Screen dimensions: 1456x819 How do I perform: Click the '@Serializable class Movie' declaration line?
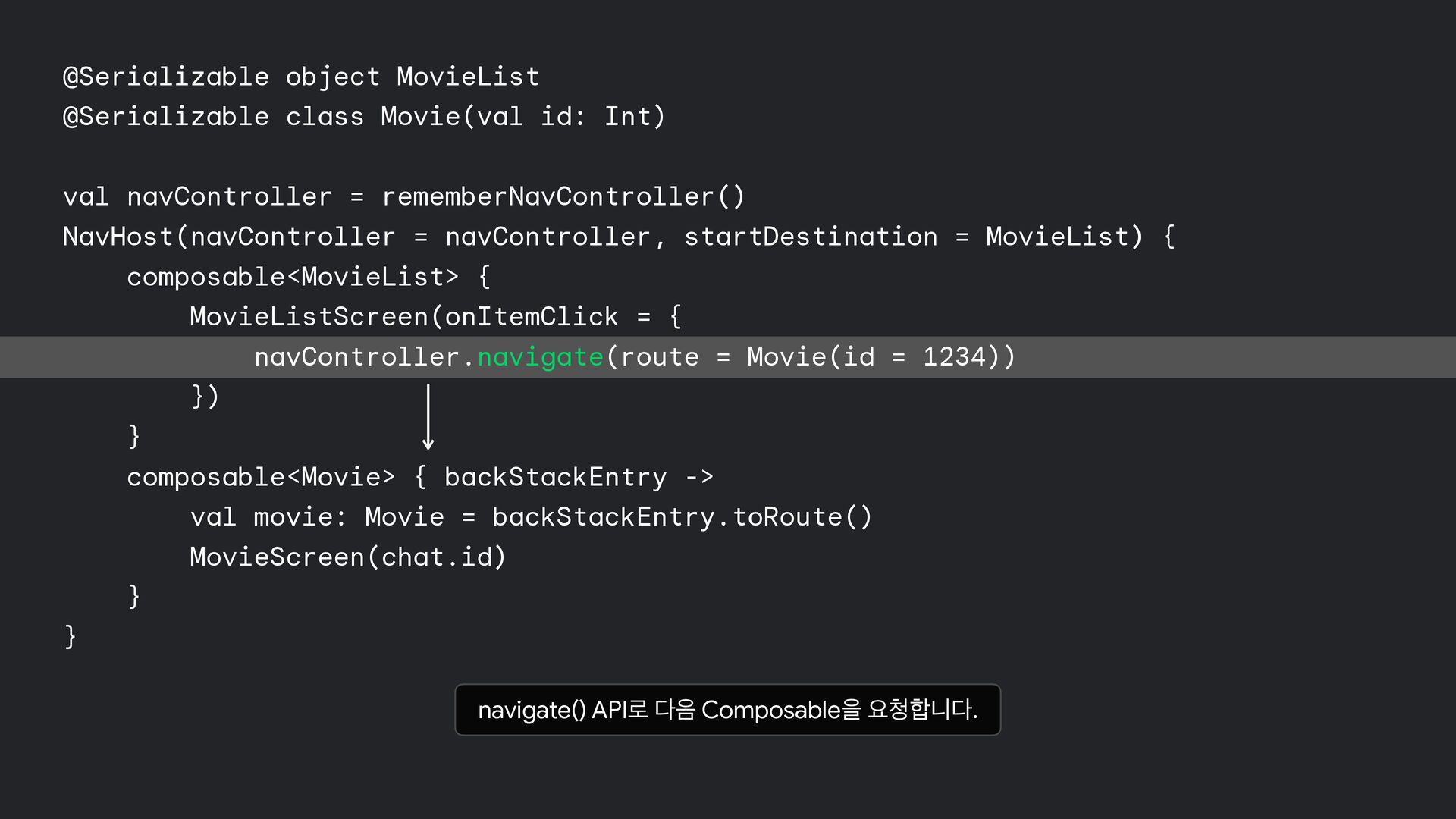(x=364, y=117)
